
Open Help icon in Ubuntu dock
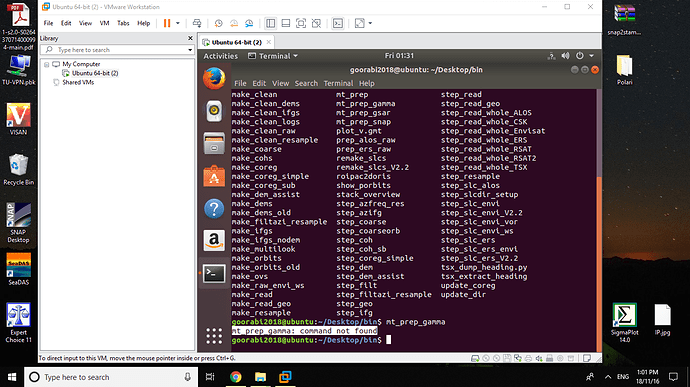(214, 209)
